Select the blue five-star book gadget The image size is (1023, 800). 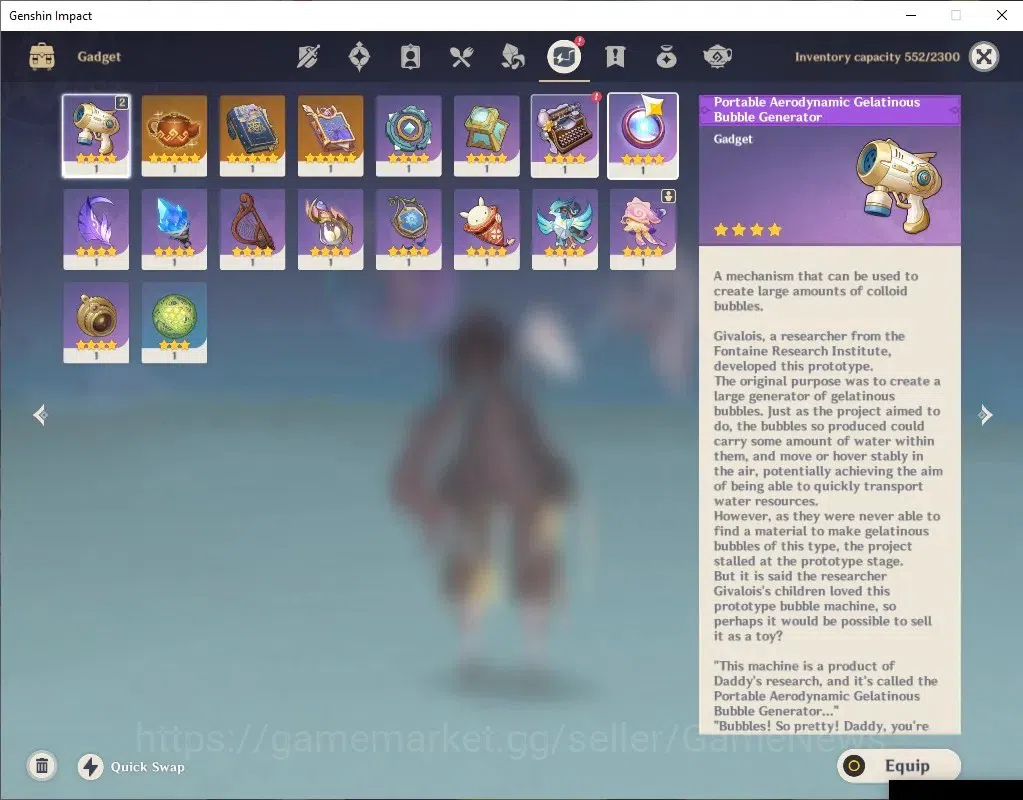[252, 136]
